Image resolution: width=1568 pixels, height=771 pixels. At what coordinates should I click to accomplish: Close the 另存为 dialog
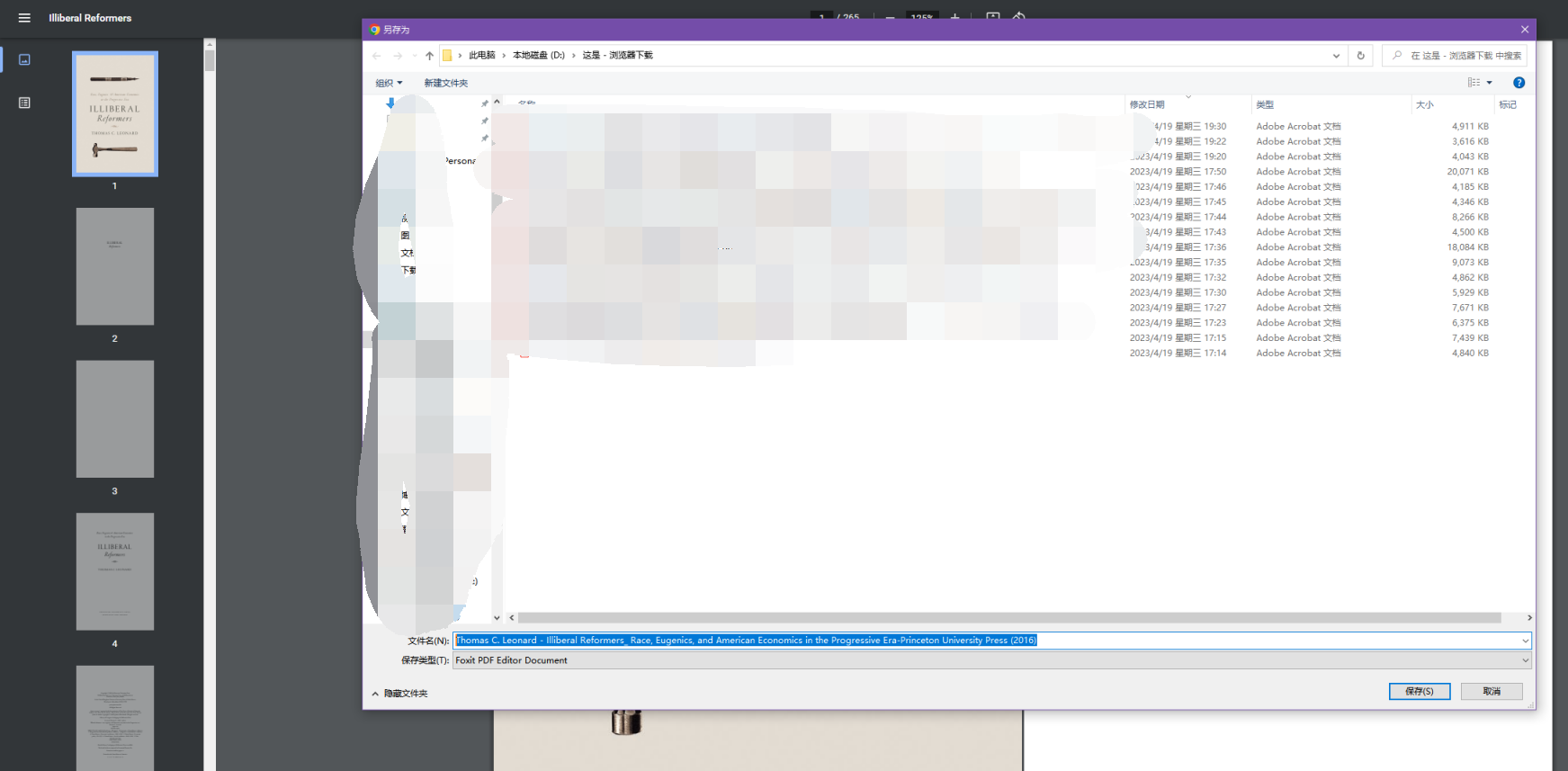[1524, 30]
